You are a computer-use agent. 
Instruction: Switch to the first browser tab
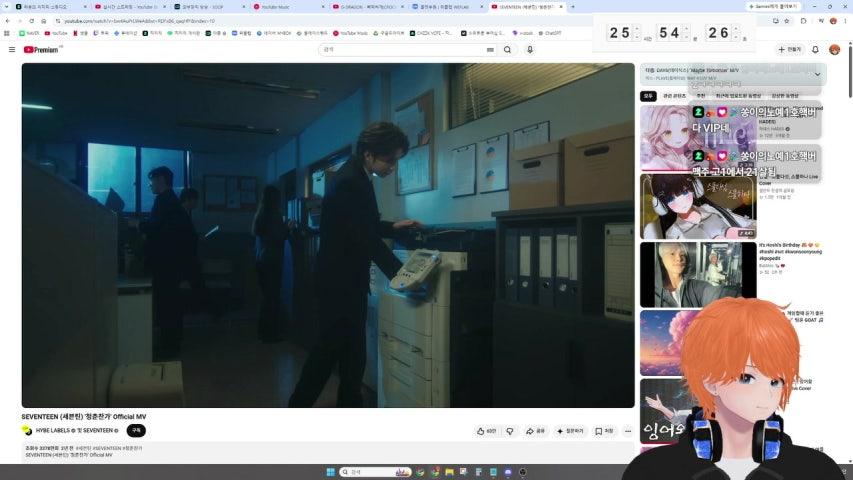point(49,7)
